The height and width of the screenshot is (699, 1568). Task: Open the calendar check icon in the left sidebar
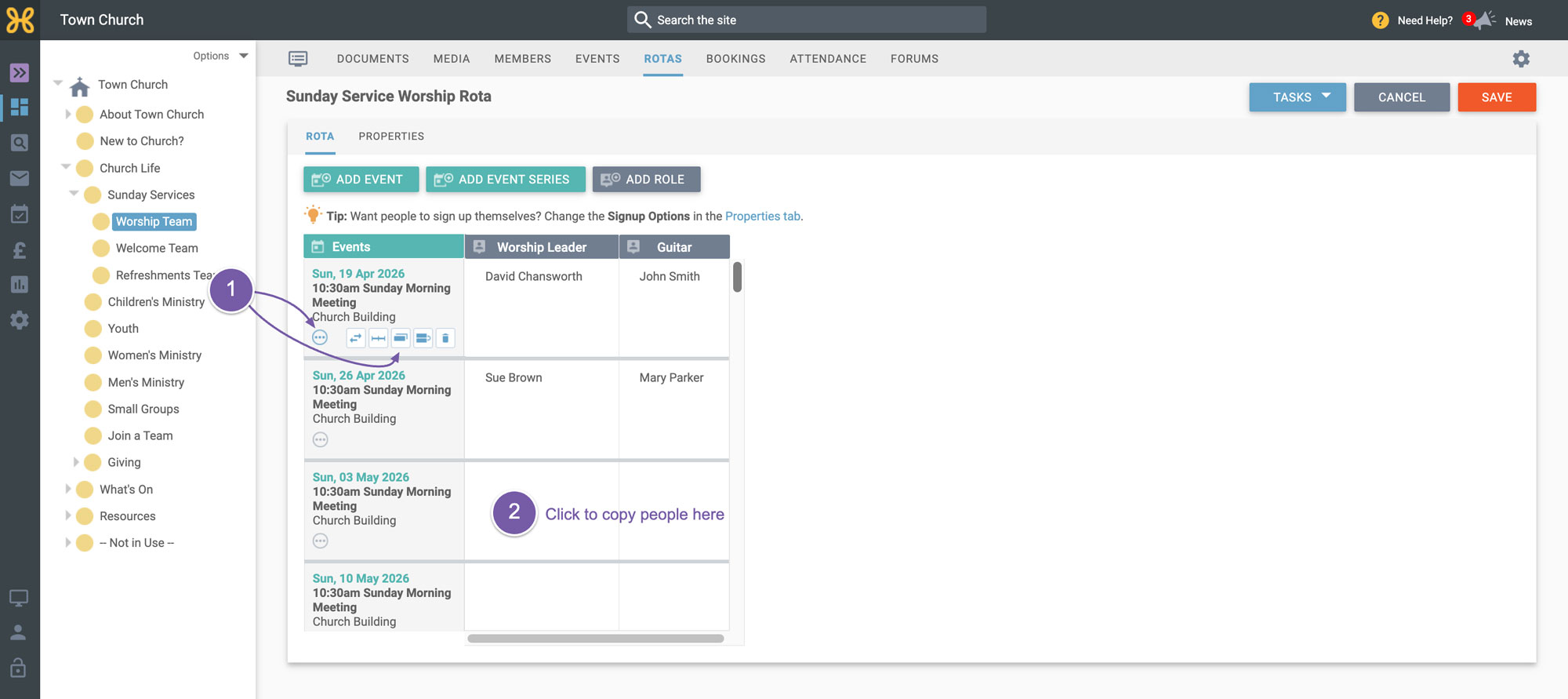[x=20, y=213]
